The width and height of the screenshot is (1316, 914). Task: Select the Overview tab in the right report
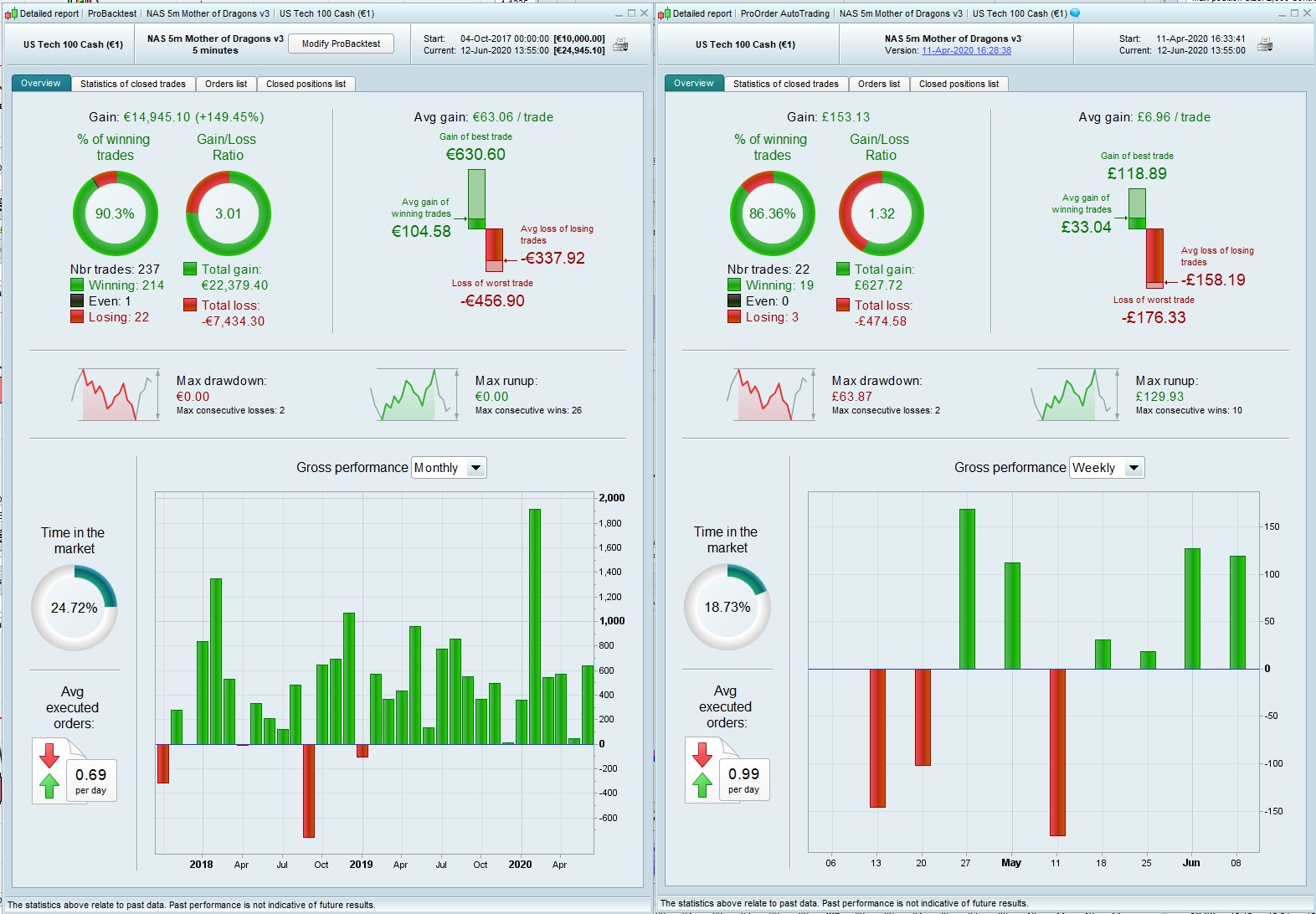[x=694, y=83]
